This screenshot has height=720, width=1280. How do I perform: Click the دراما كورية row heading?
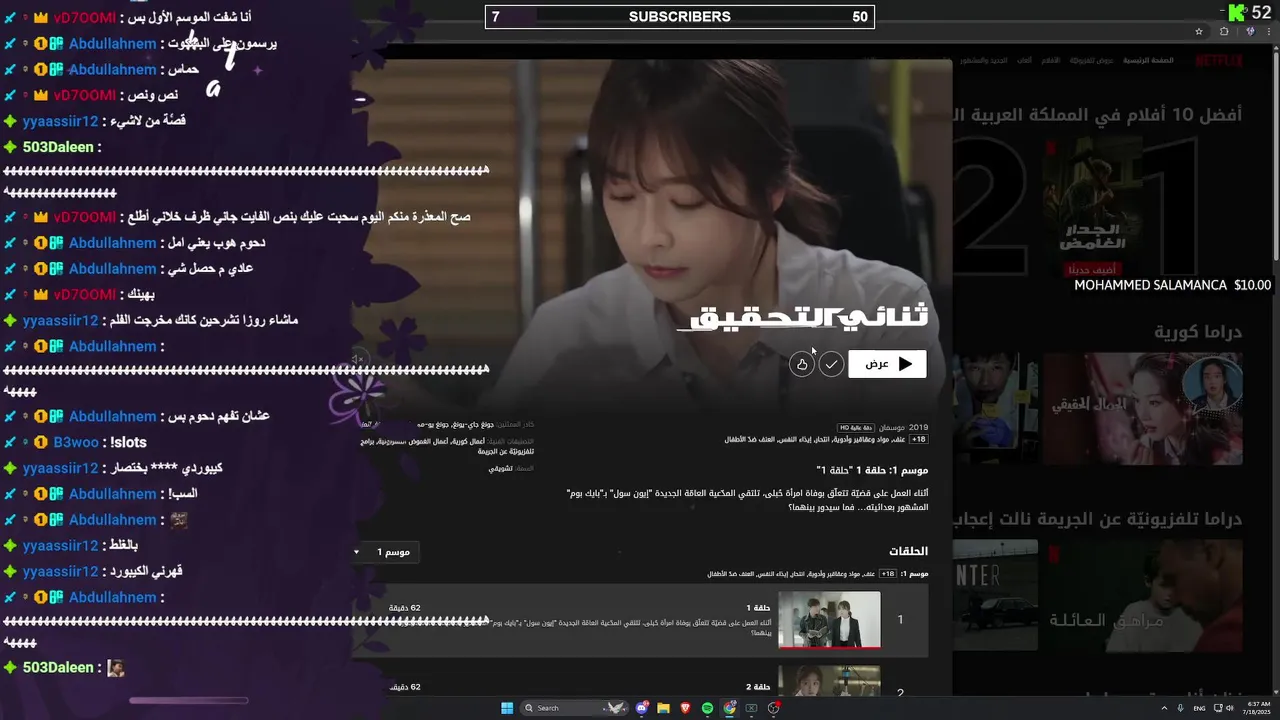1198,331
